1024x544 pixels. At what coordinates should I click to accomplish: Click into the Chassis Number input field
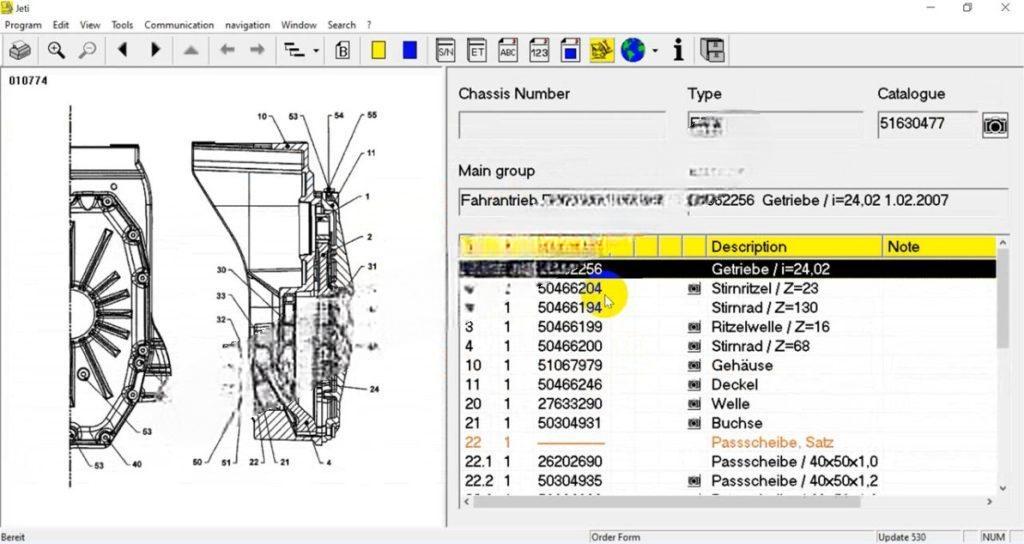point(561,125)
